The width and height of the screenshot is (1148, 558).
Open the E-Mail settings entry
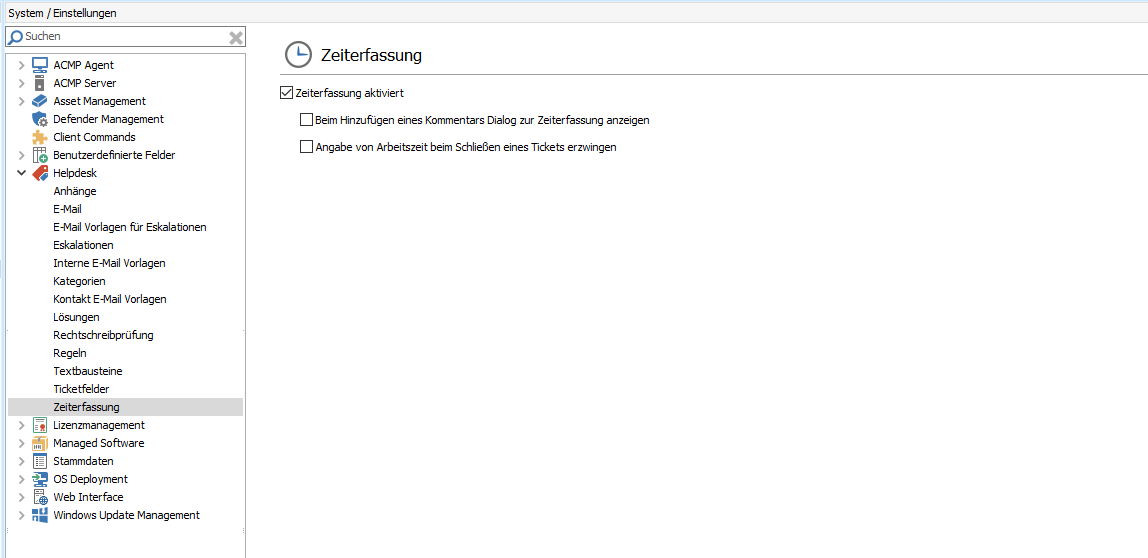pos(67,209)
